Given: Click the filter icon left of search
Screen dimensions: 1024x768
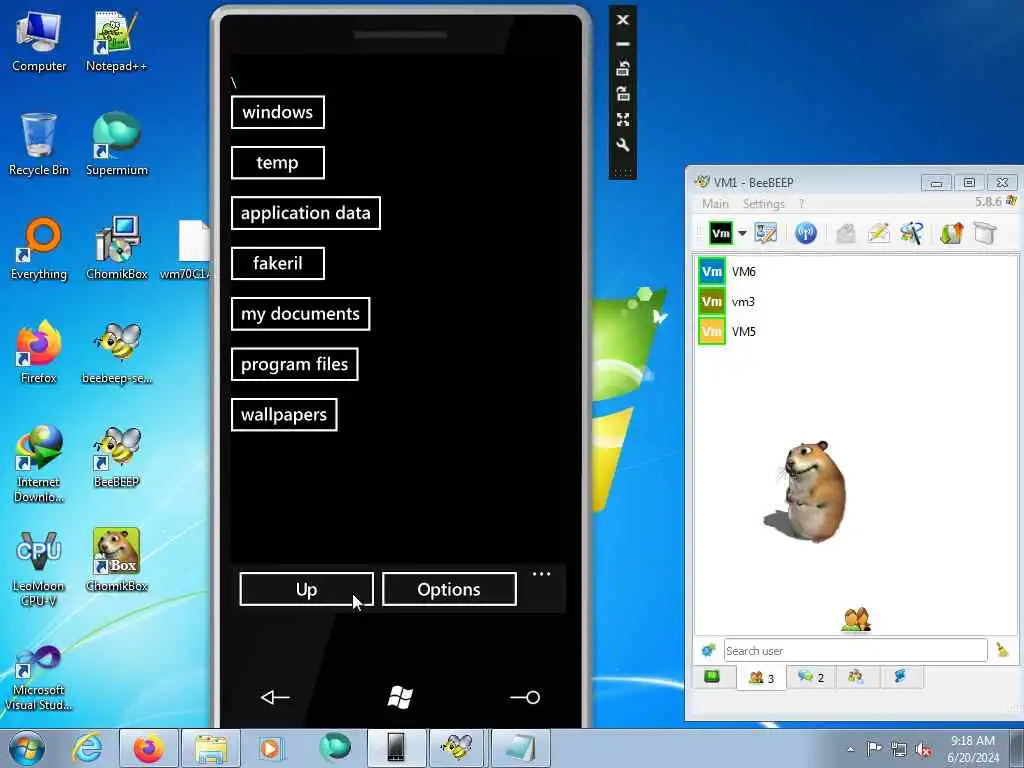Looking at the screenshot, I should (x=709, y=650).
